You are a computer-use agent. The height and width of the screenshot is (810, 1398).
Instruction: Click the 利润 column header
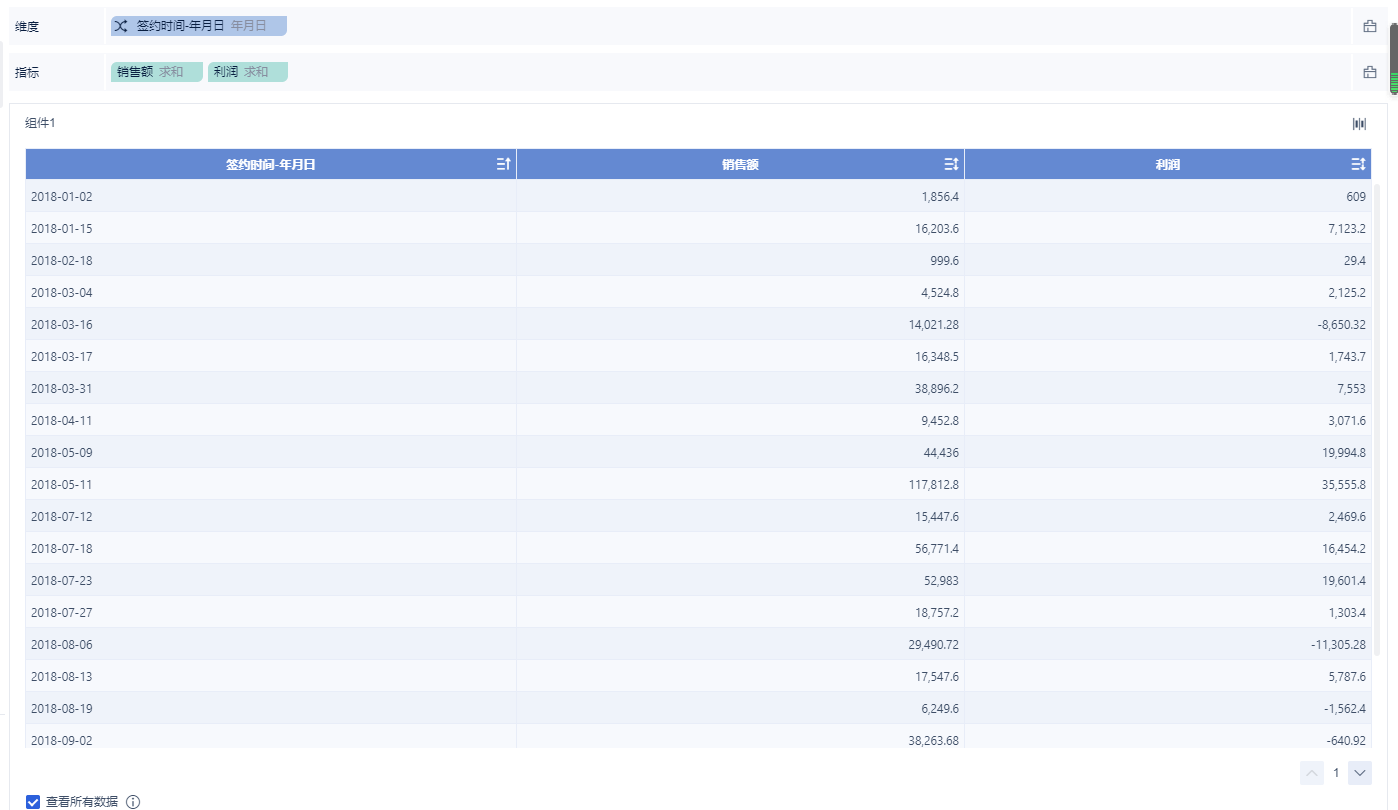[x=1168, y=164]
